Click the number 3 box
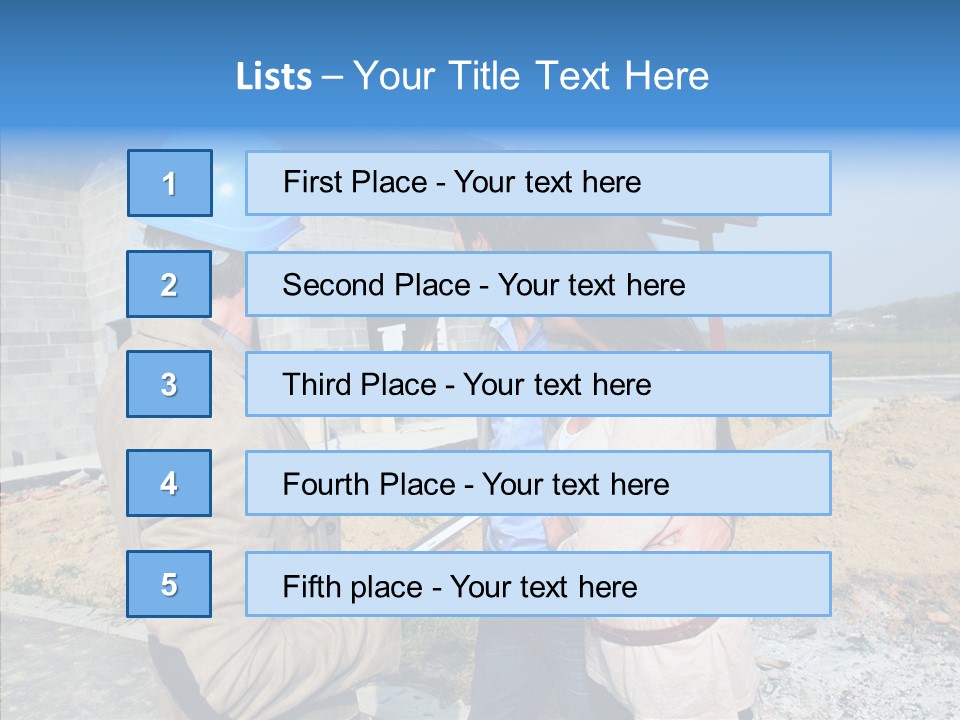The height and width of the screenshot is (720, 960). click(x=169, y=384)
